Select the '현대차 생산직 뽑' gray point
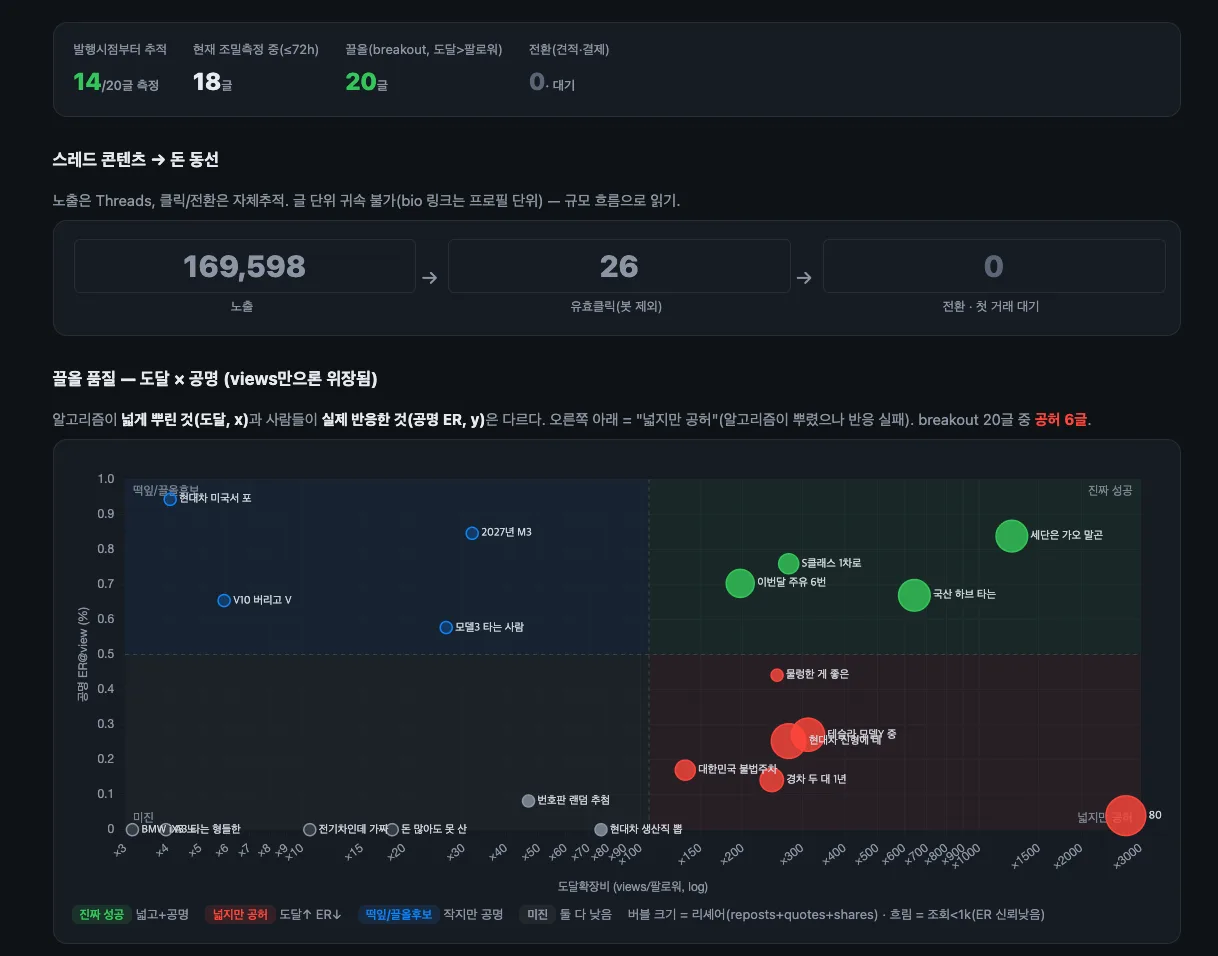The image size is (1218, 956). tap(601, 829)
